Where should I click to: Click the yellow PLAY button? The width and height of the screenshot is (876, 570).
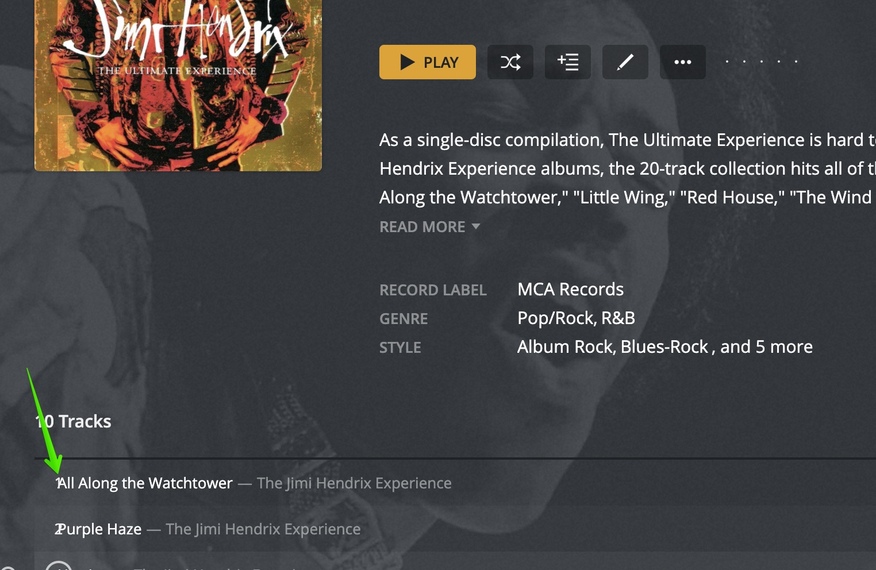(427, 62)
